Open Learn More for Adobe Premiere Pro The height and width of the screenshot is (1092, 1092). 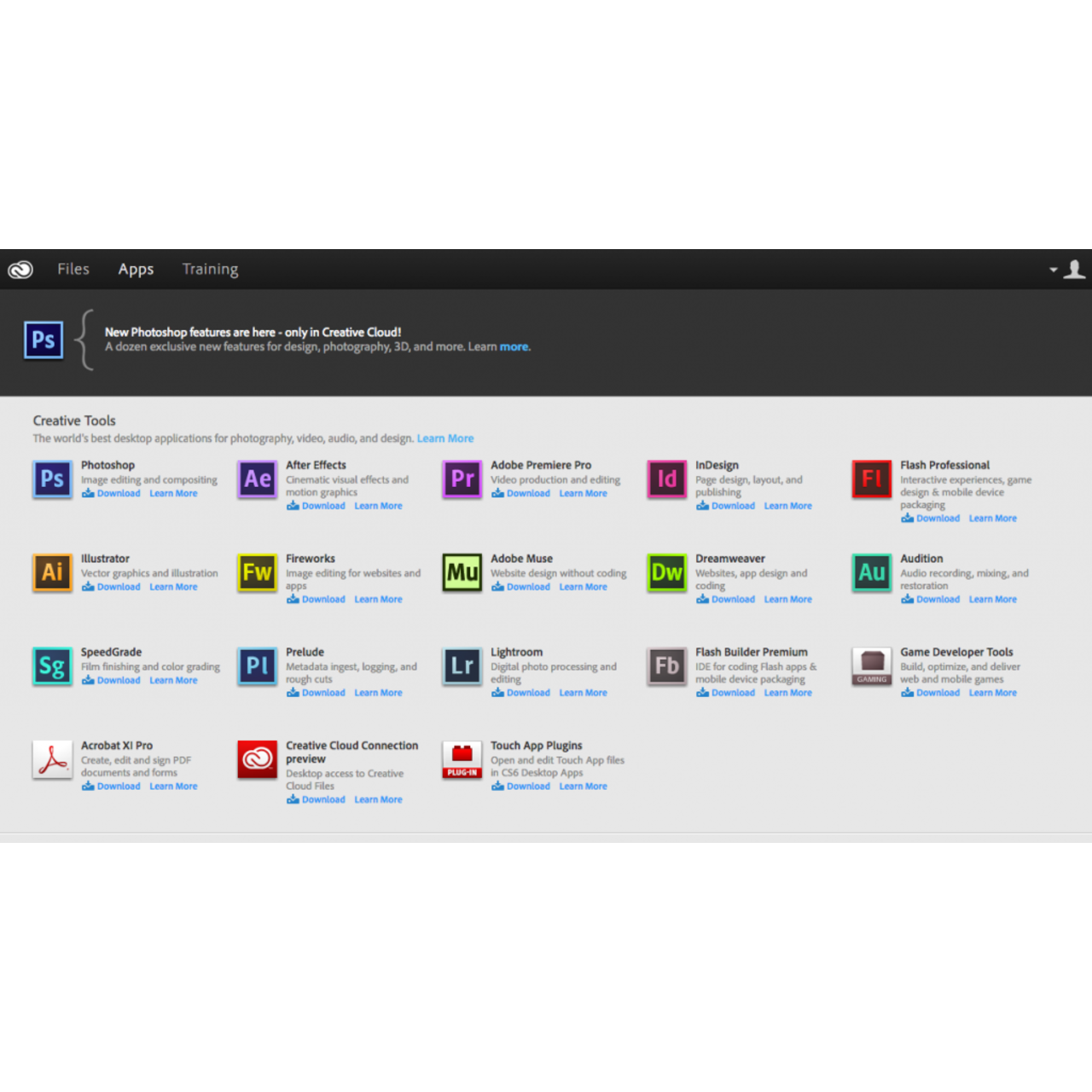[x=583, y=493]
